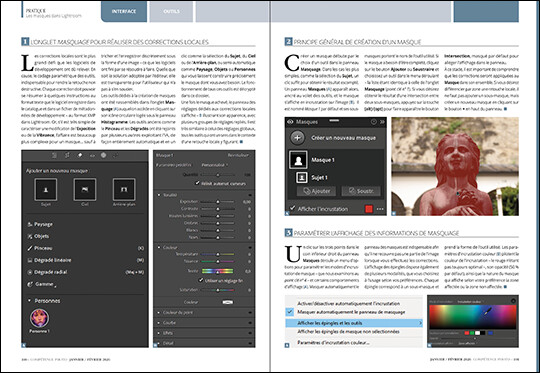Select the Arrière-plan mask thumbnail

(x=124, y=189)
